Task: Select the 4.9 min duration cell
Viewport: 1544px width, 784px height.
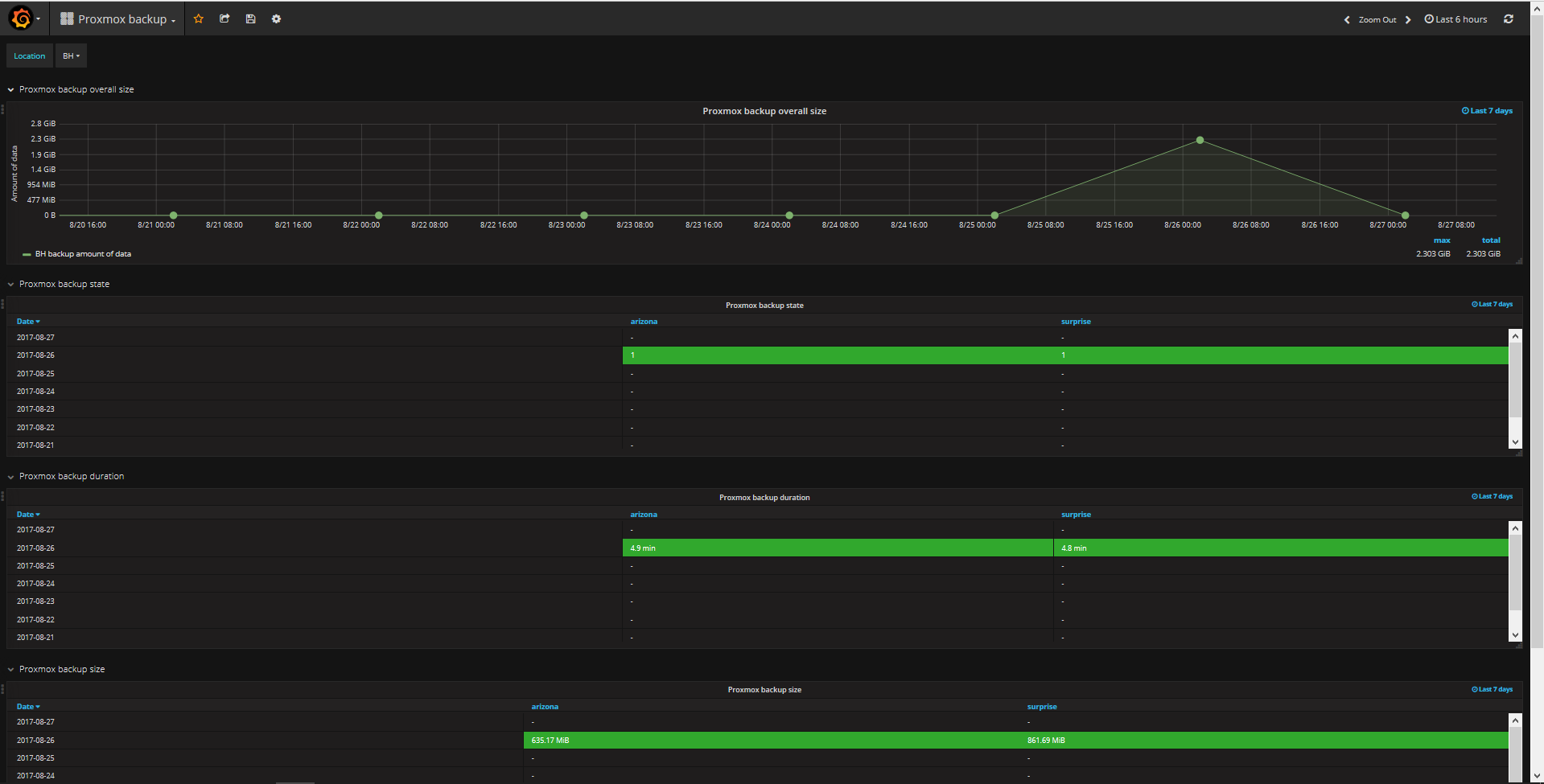Action: (838, 548)
